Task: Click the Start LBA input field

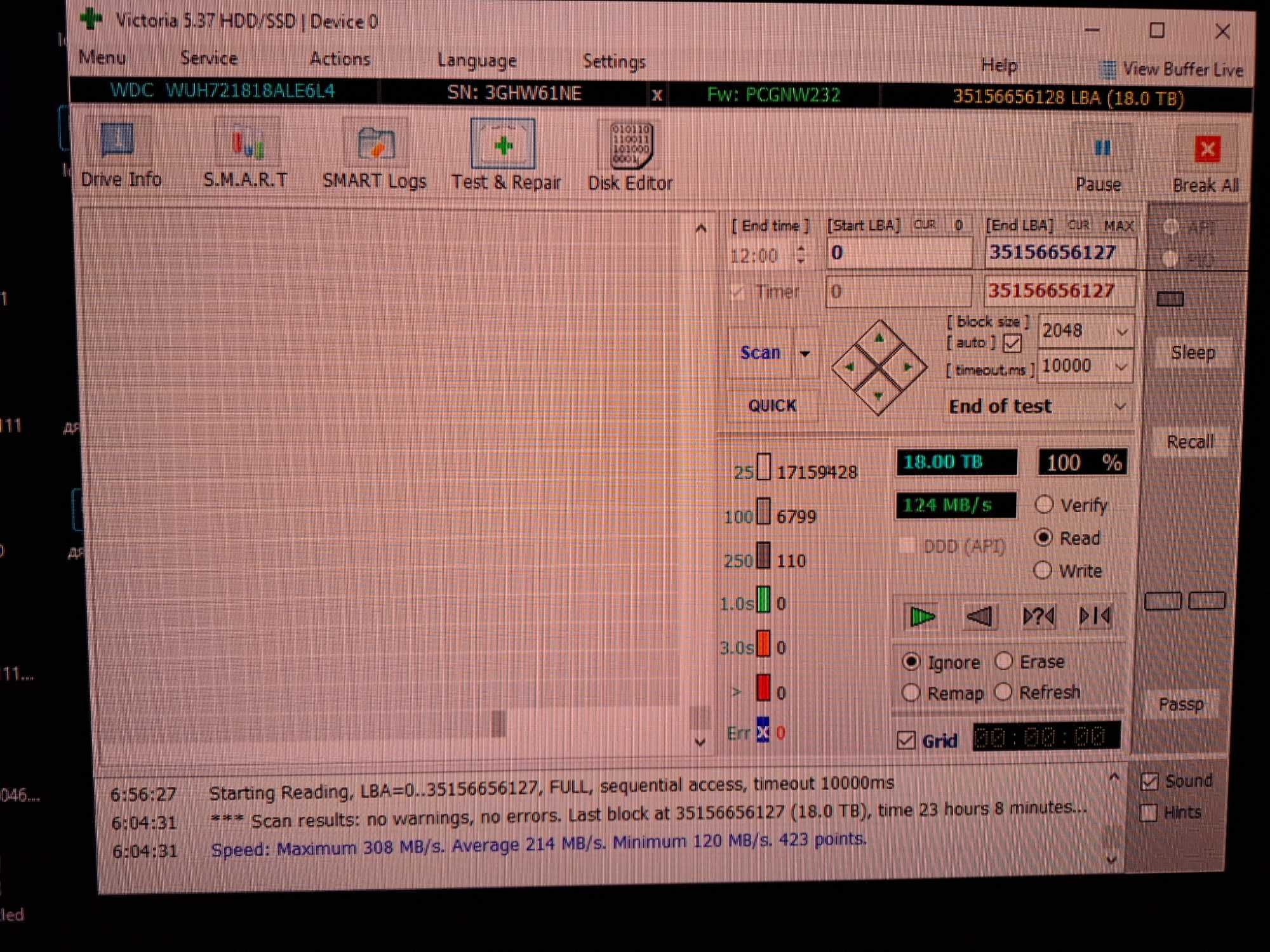Action: (x=899, y=253)
